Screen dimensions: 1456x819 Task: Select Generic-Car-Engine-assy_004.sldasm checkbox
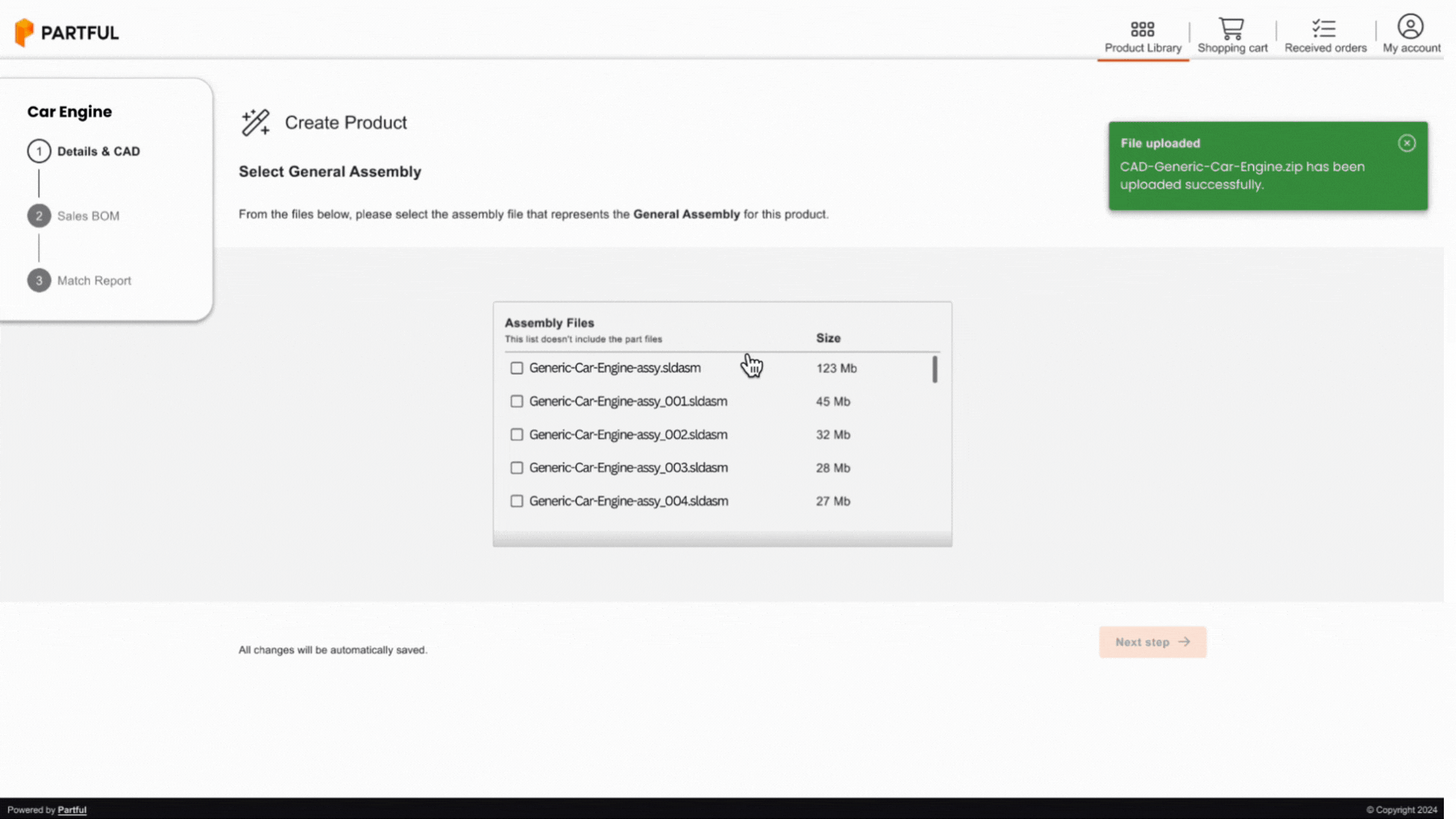click(x=516, y=500)
